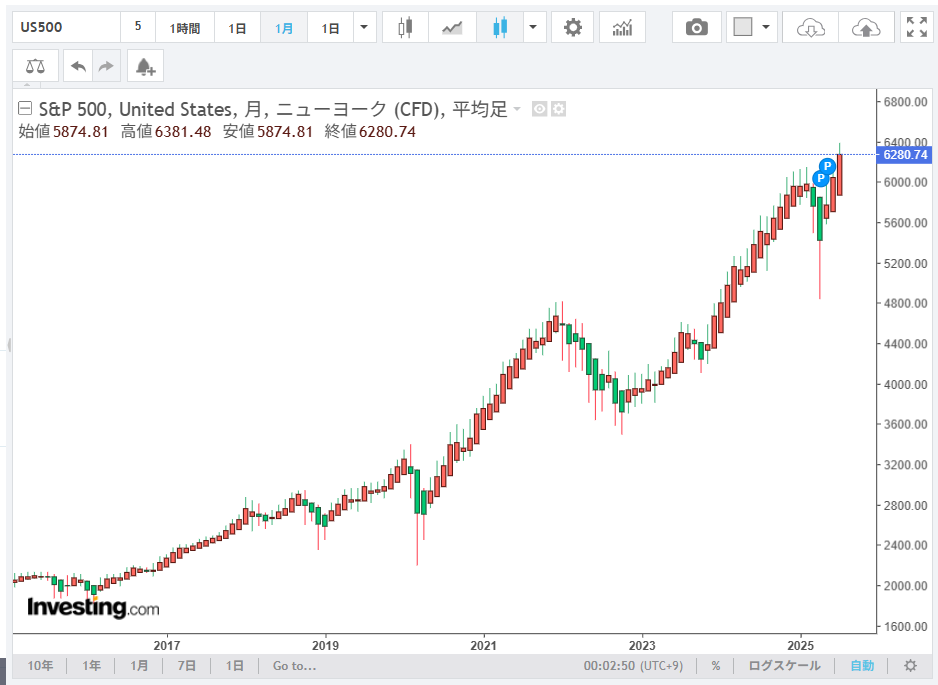Open the compare symbols scales icon
Viewport: 938px width, 685px height.
(x=35, y=67)
